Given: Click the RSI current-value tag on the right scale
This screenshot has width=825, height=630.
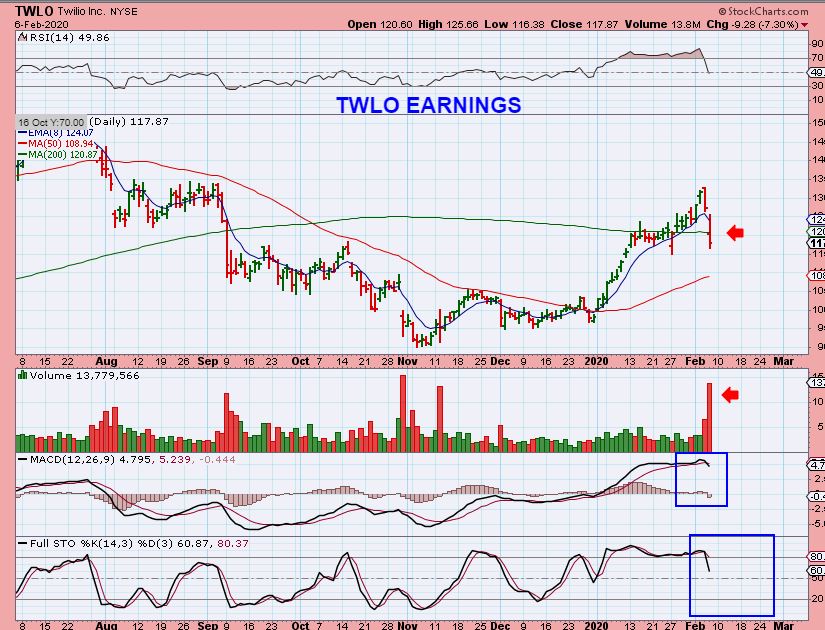Looking at the screenshot, I should (816, 73).
